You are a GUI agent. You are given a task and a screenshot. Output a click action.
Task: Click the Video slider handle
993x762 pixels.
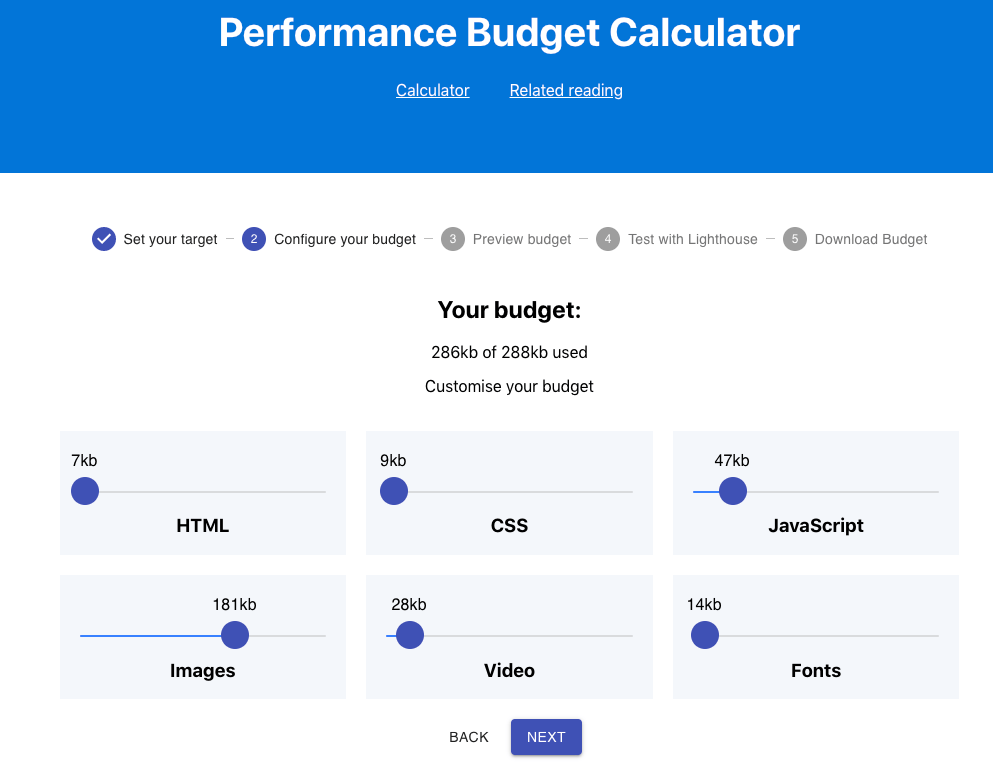(410, 635)
